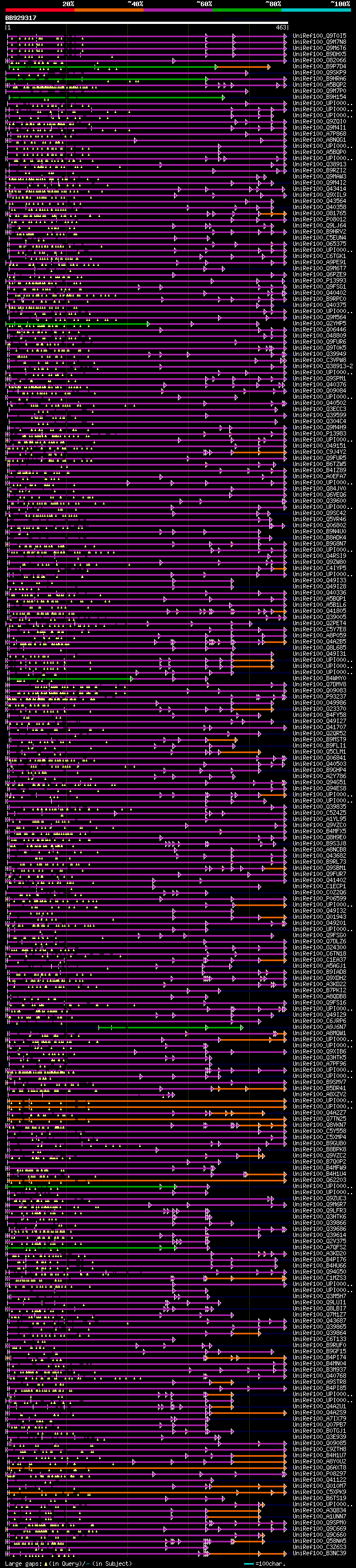Screen dimensions: 356x1568
Task: Select hit UniRef100_Q9M4I2
Action: (319, 182)
